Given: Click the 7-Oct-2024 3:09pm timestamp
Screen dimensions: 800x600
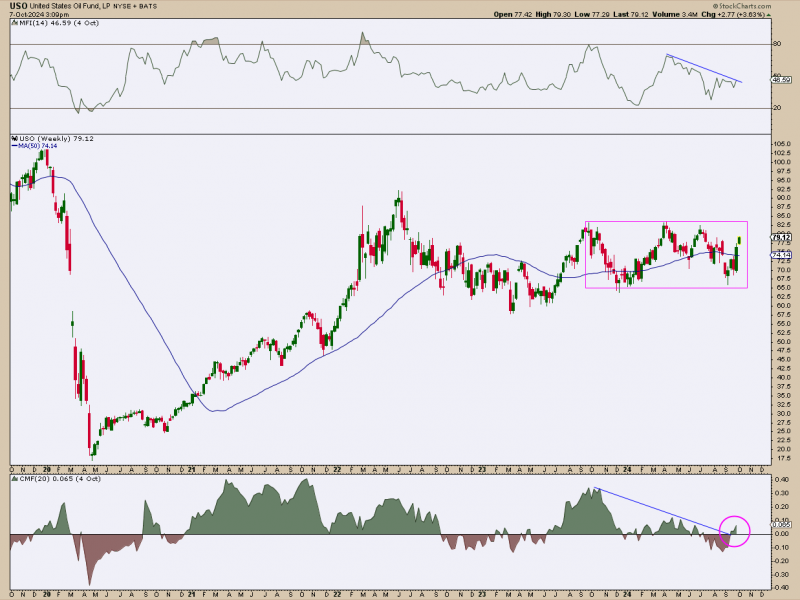Looking at the screenshot, I should pyautogui.click(x=39, y=15).
